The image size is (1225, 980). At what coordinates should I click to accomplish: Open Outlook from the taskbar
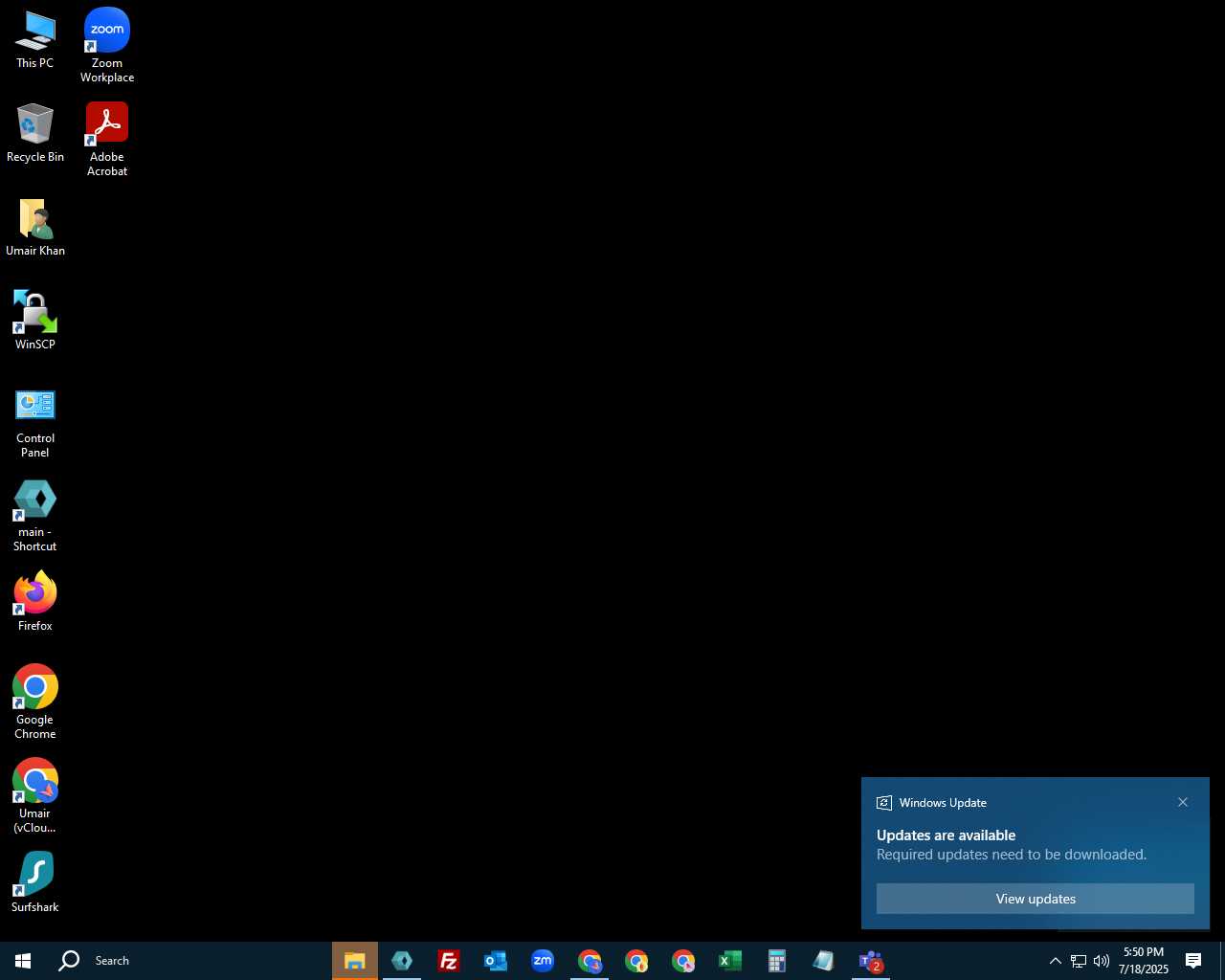[x=496, y=961]
